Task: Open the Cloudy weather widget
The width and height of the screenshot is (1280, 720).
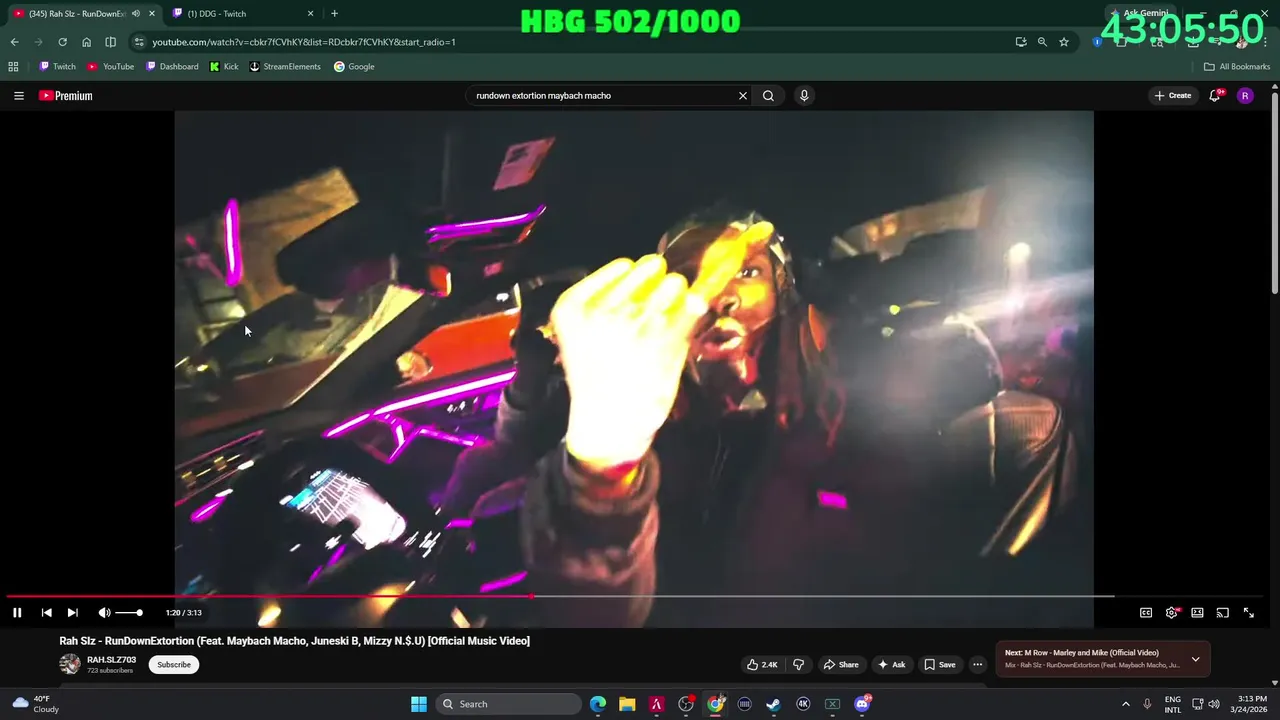Action: (34, 704)
